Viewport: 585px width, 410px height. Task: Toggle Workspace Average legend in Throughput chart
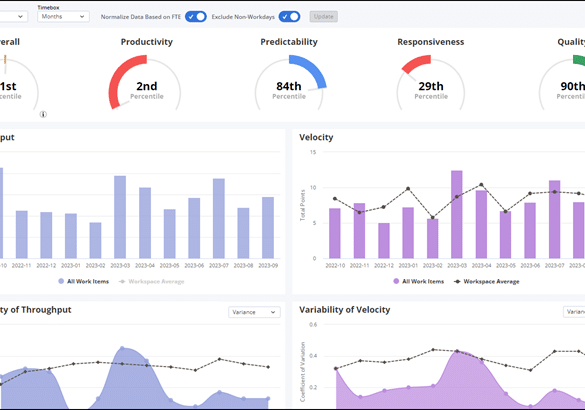click(x=151, y=281)
